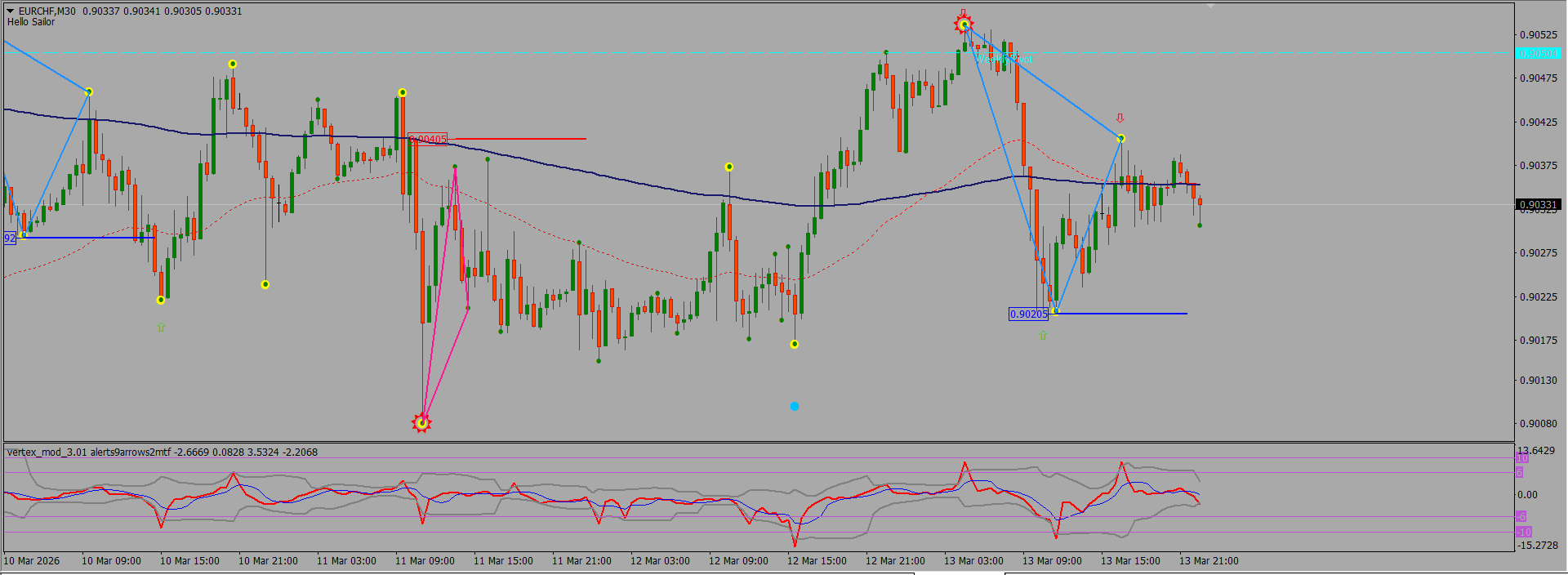This screenshot has width=1568, height=575.
Task: Click the purple level -6 tag in indicator
Action: click(x=1521, y=516)
